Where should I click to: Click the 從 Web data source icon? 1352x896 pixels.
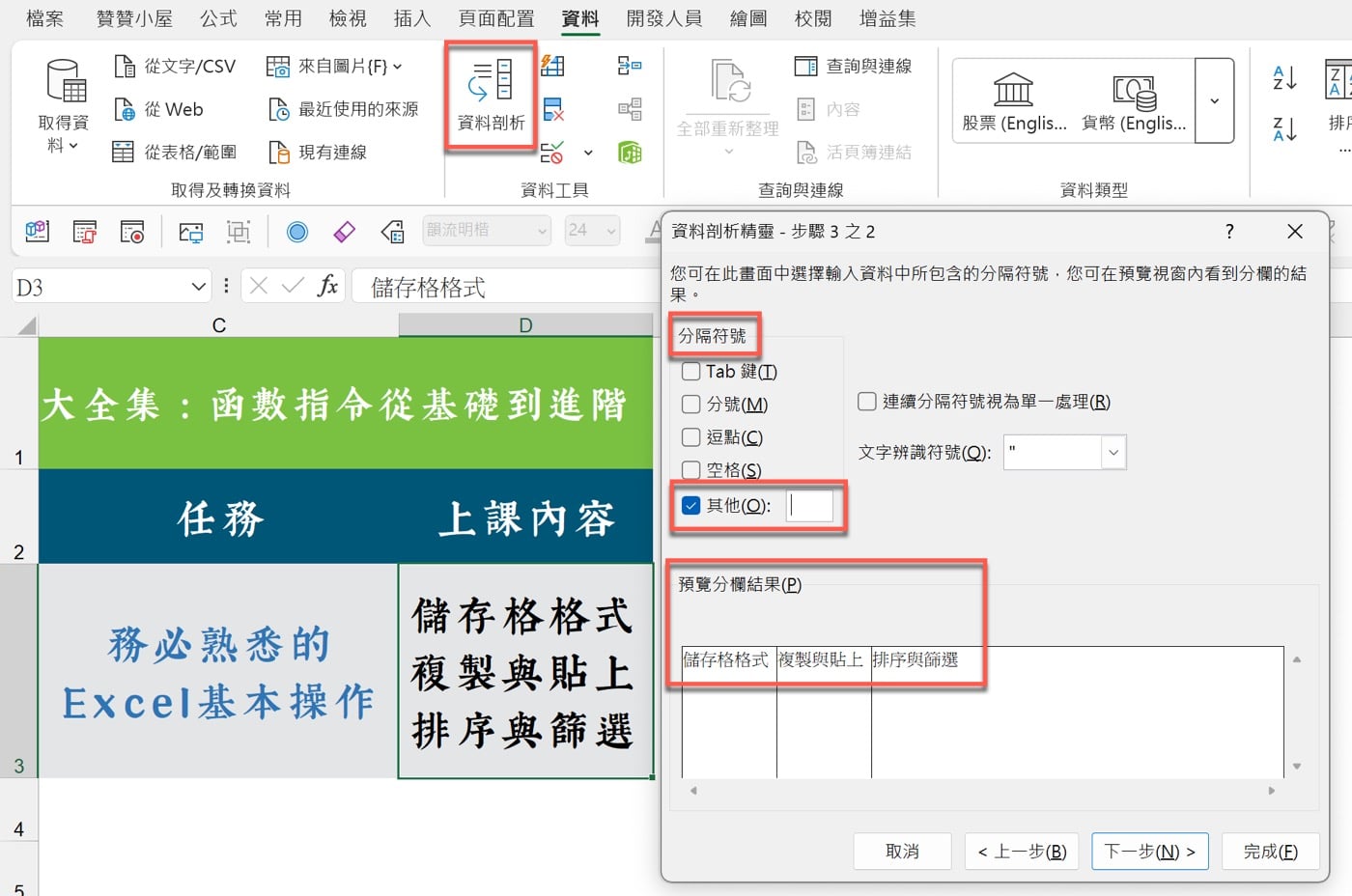125,109
